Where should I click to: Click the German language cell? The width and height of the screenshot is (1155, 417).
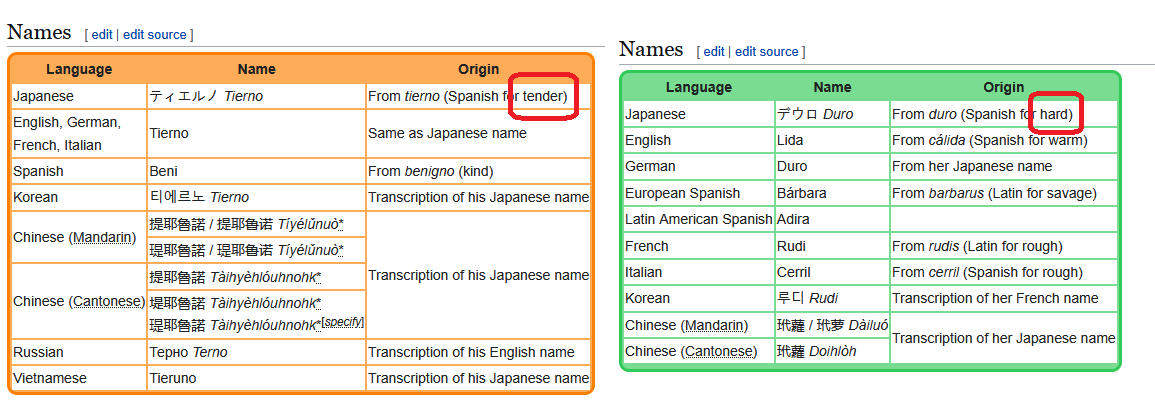point(698,167)
